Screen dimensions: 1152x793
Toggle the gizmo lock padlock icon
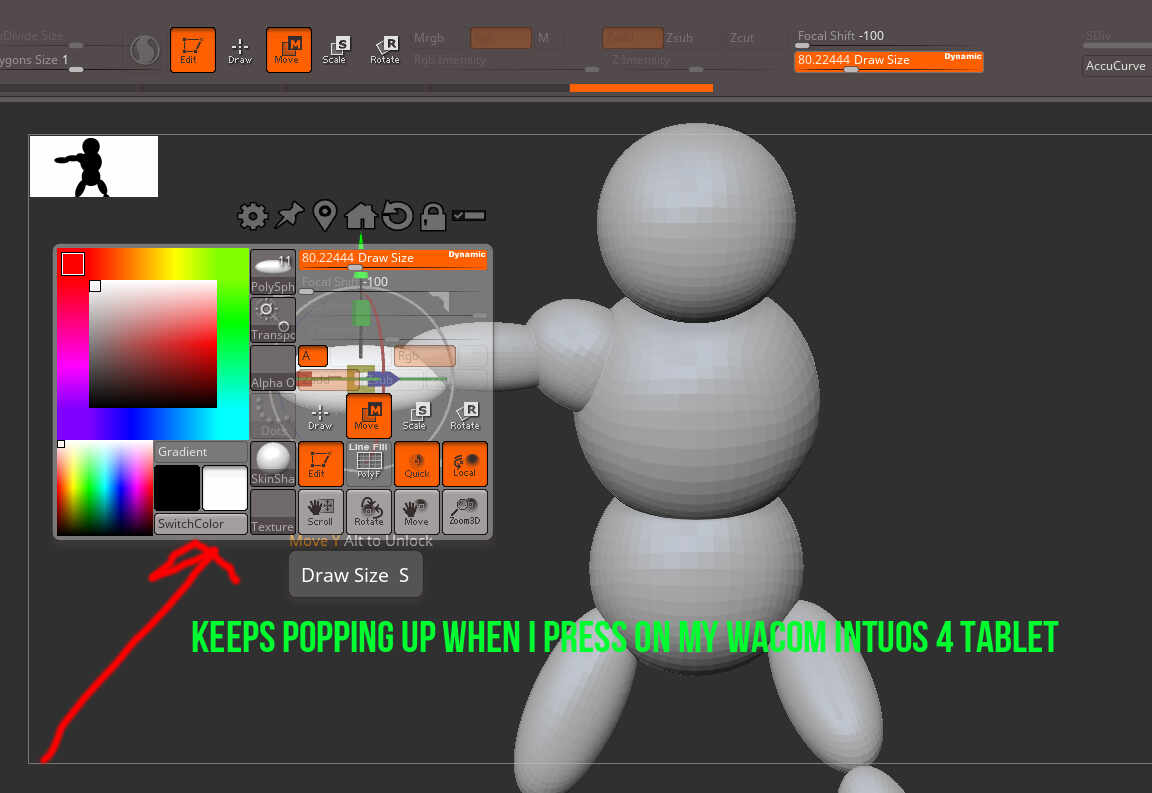coord(433,216)
